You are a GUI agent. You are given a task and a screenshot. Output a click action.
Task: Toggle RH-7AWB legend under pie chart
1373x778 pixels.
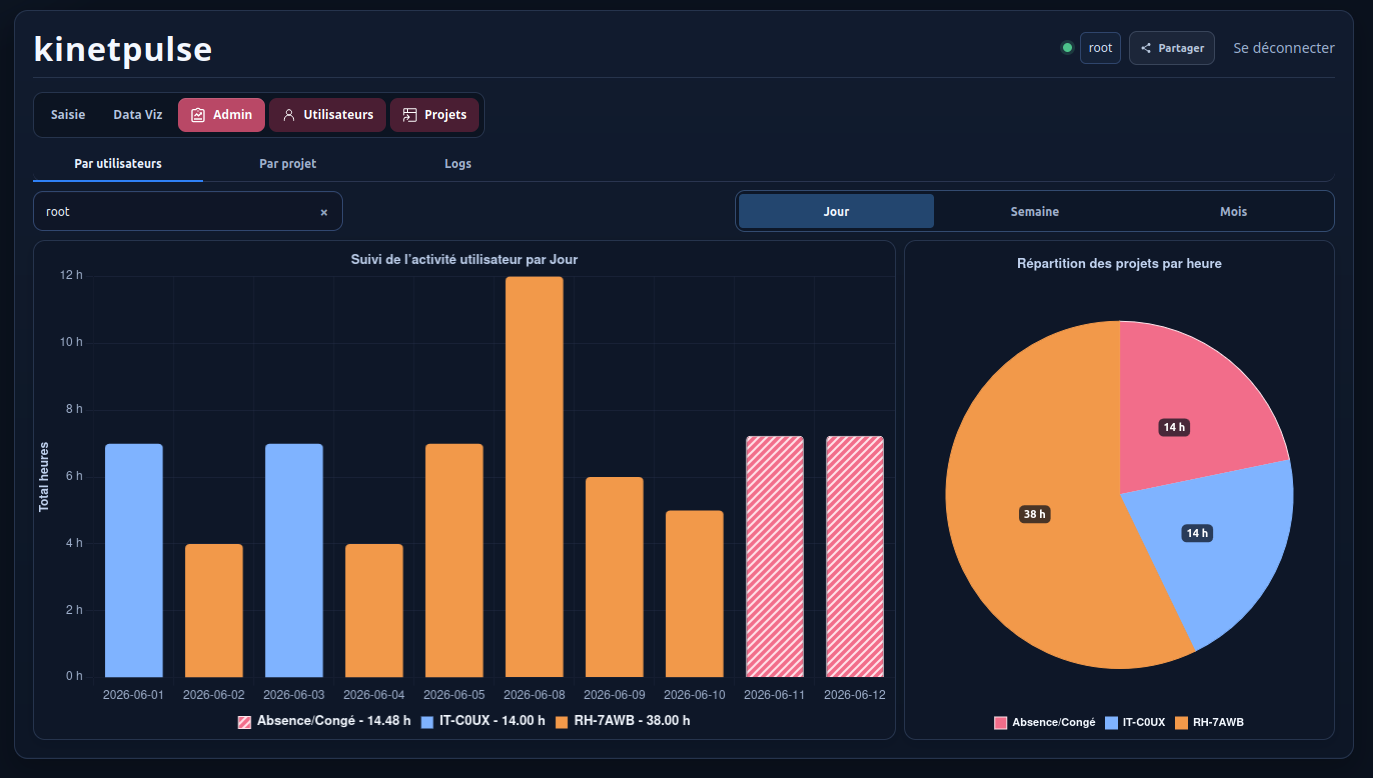[1209, 722]
